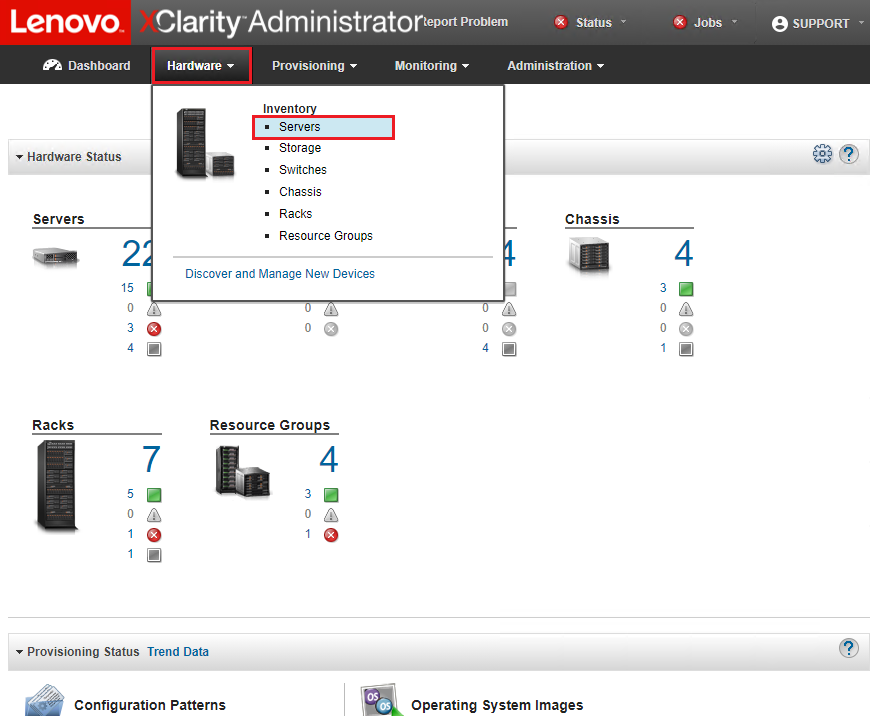Click the Servers unknown status square icon
870x723 pixels.
[x=154, y=349]
